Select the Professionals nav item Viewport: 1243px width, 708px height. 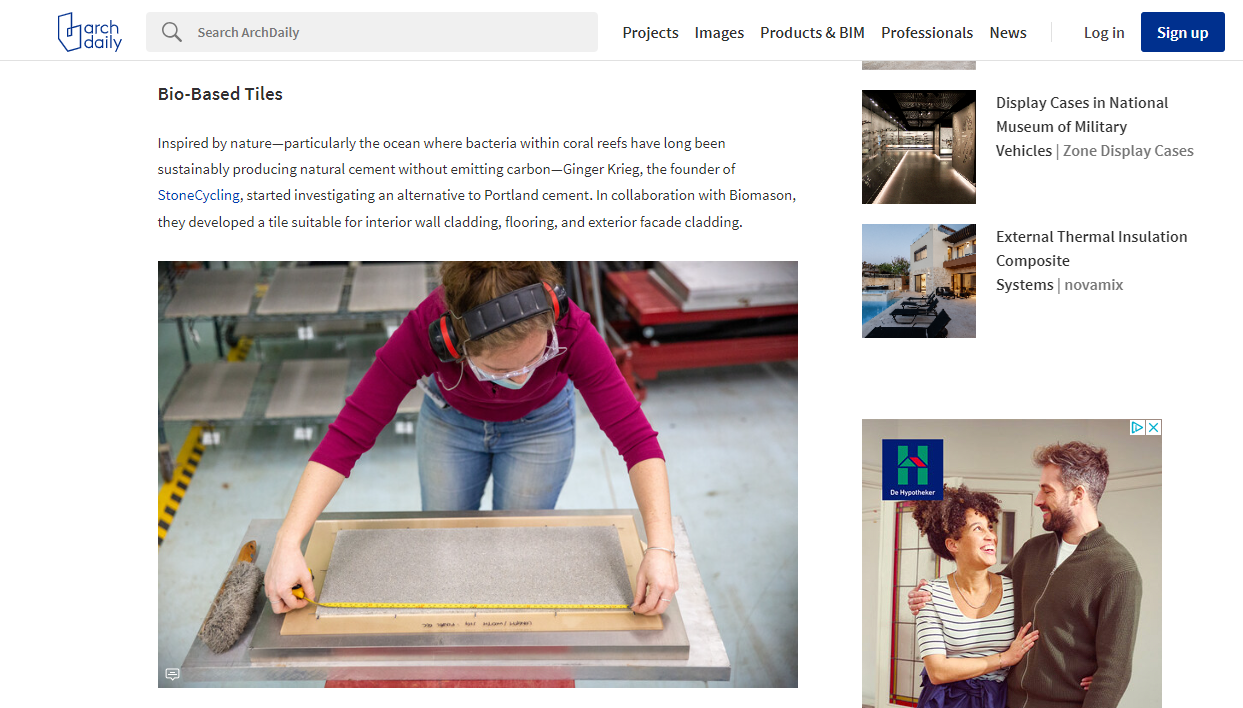926,32
